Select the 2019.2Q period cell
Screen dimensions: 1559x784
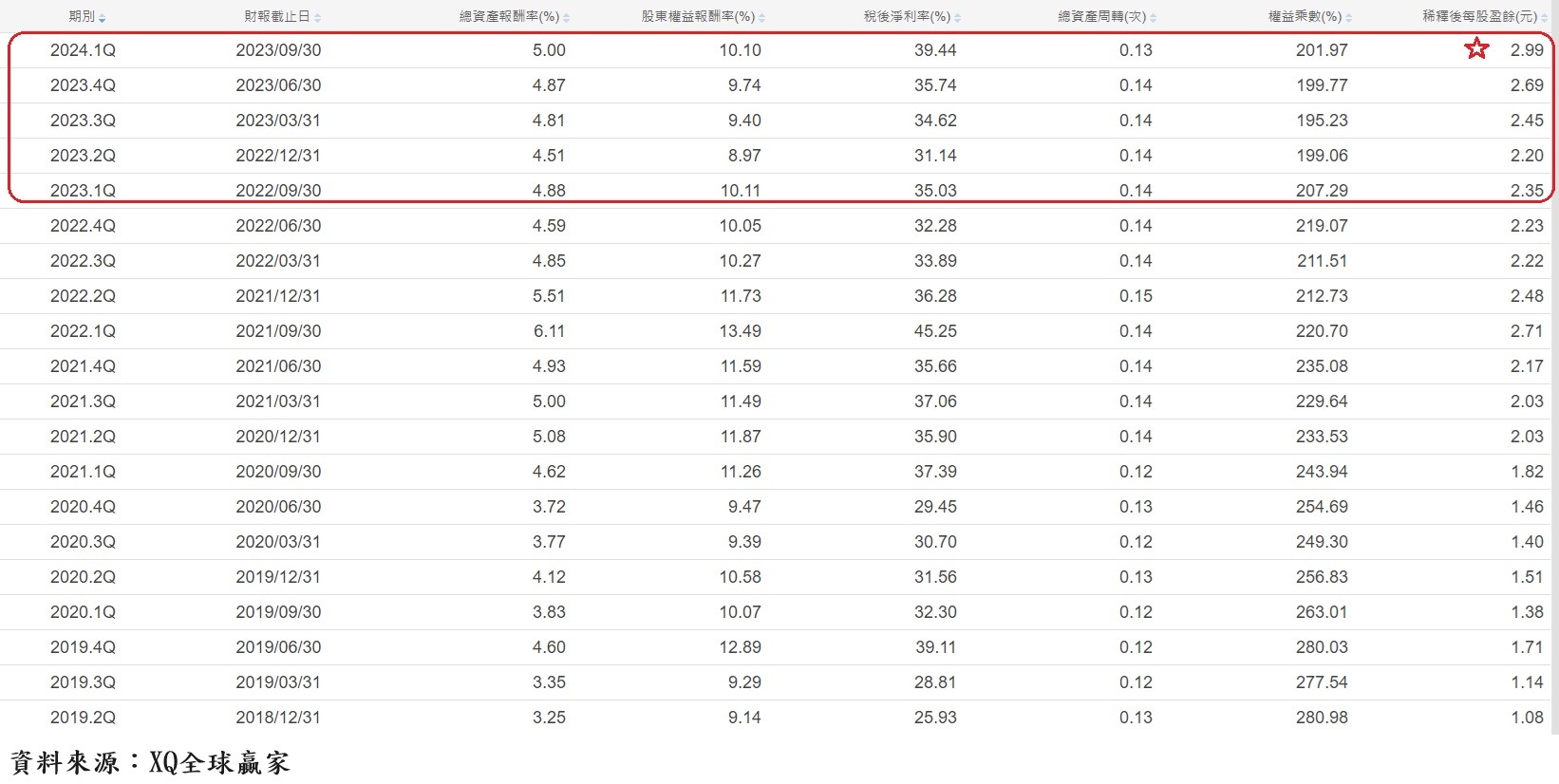(x=83, y=718)
